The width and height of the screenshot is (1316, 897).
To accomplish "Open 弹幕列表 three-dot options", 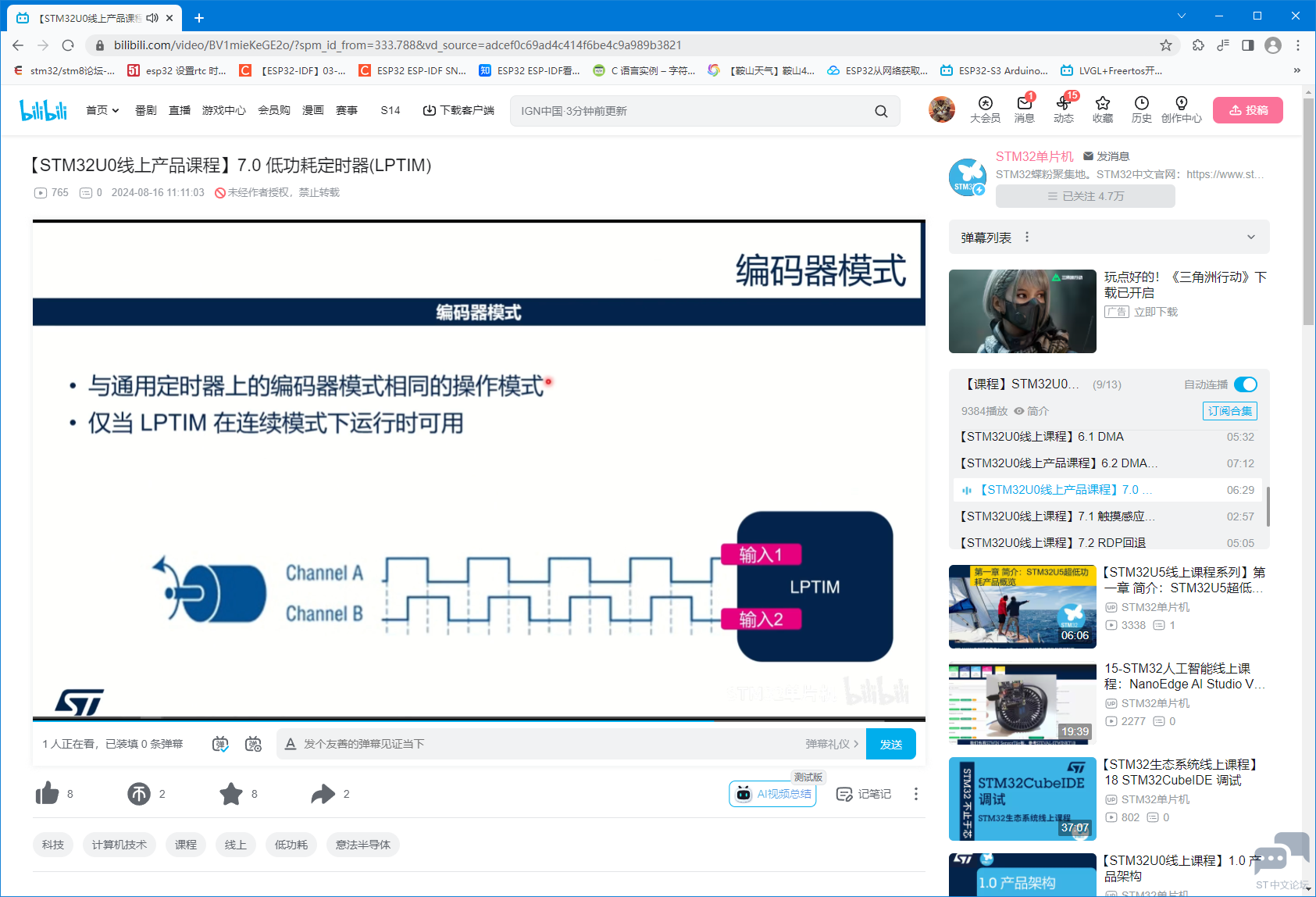I will click(x=1027, y=237).
